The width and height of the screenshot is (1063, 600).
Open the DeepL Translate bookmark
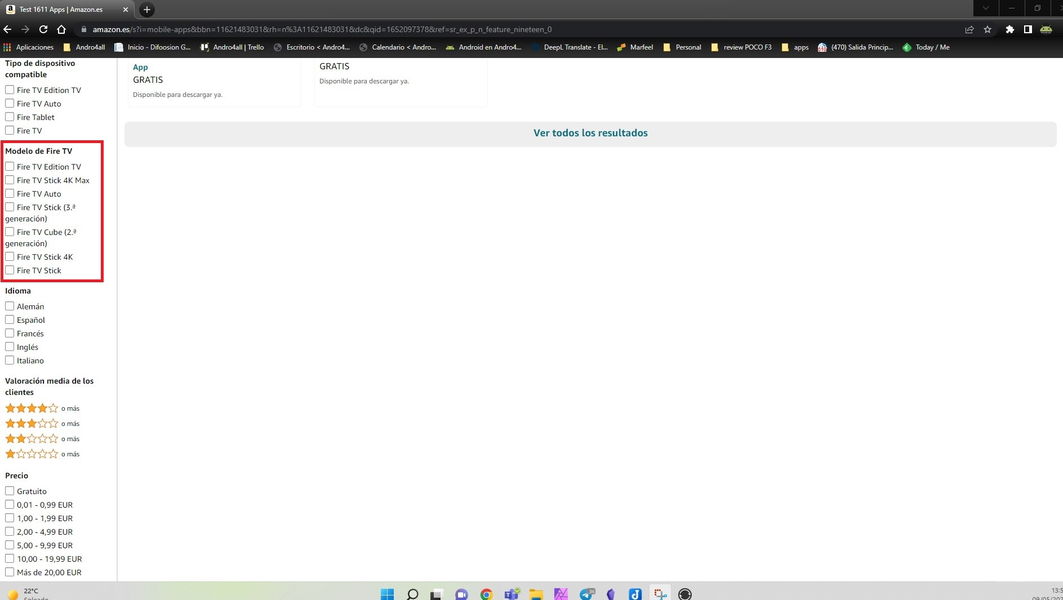tap(569, 47)
